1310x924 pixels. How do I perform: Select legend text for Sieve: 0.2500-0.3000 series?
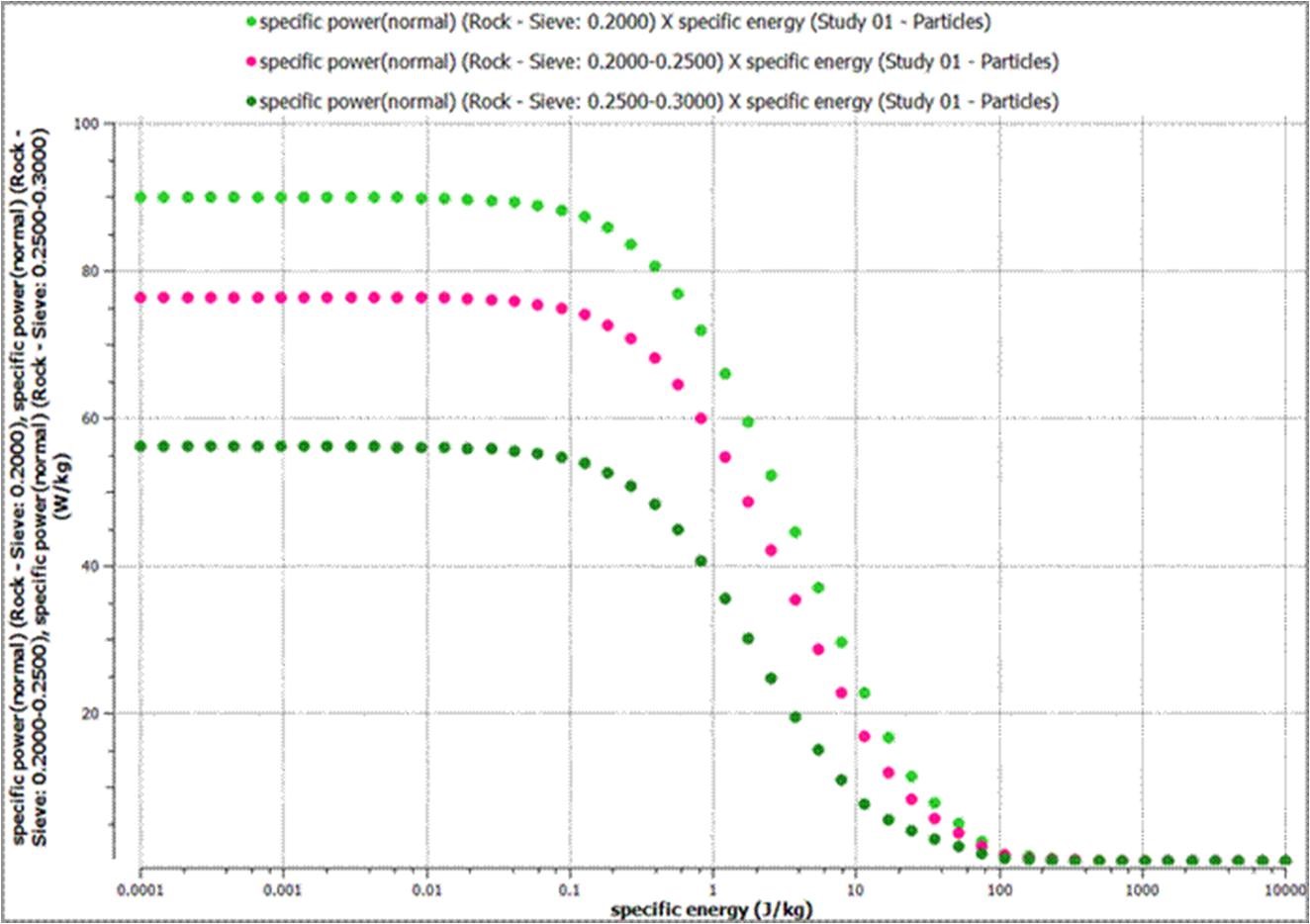click(x=659, y=101)
